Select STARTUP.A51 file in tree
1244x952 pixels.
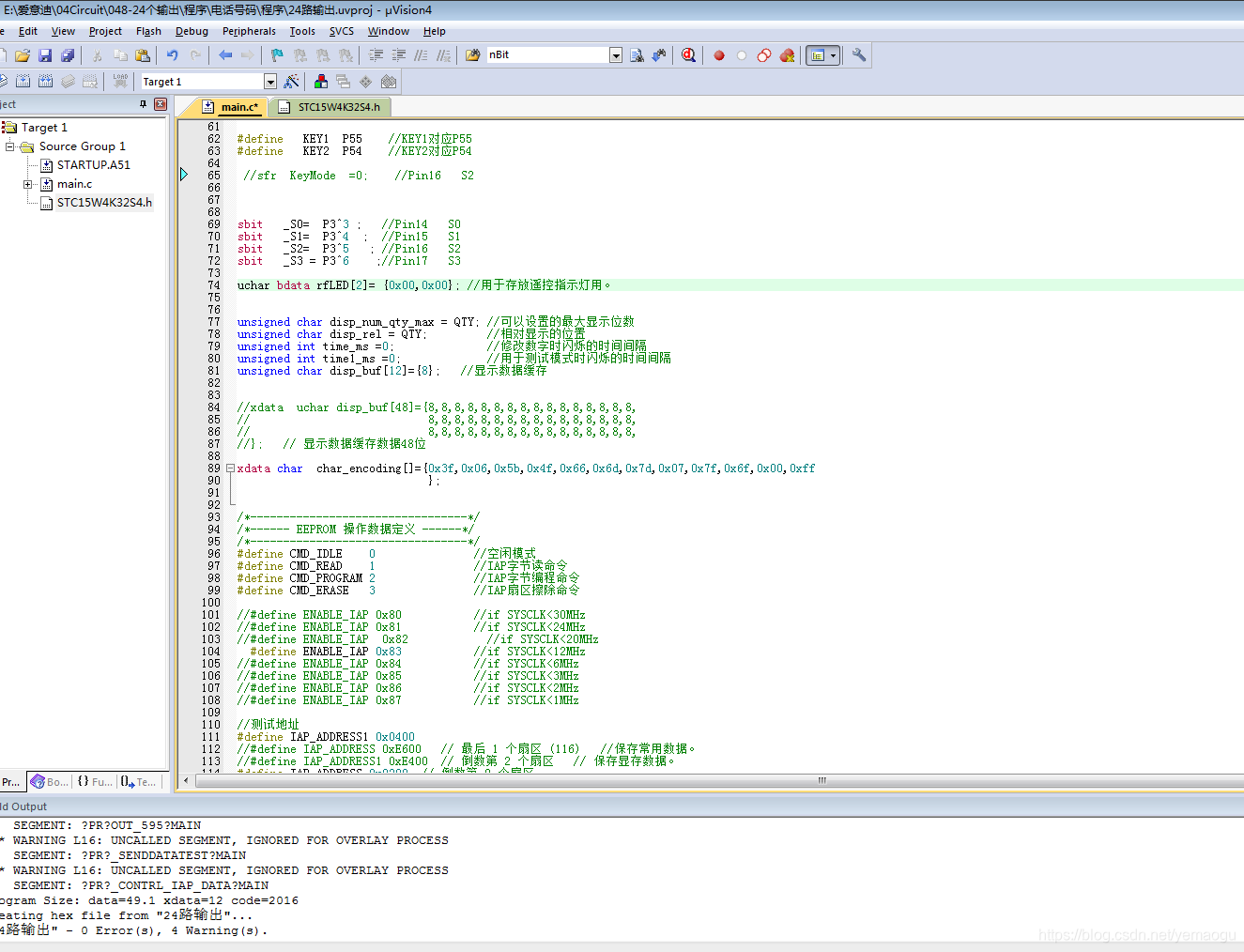click(93, 165)
